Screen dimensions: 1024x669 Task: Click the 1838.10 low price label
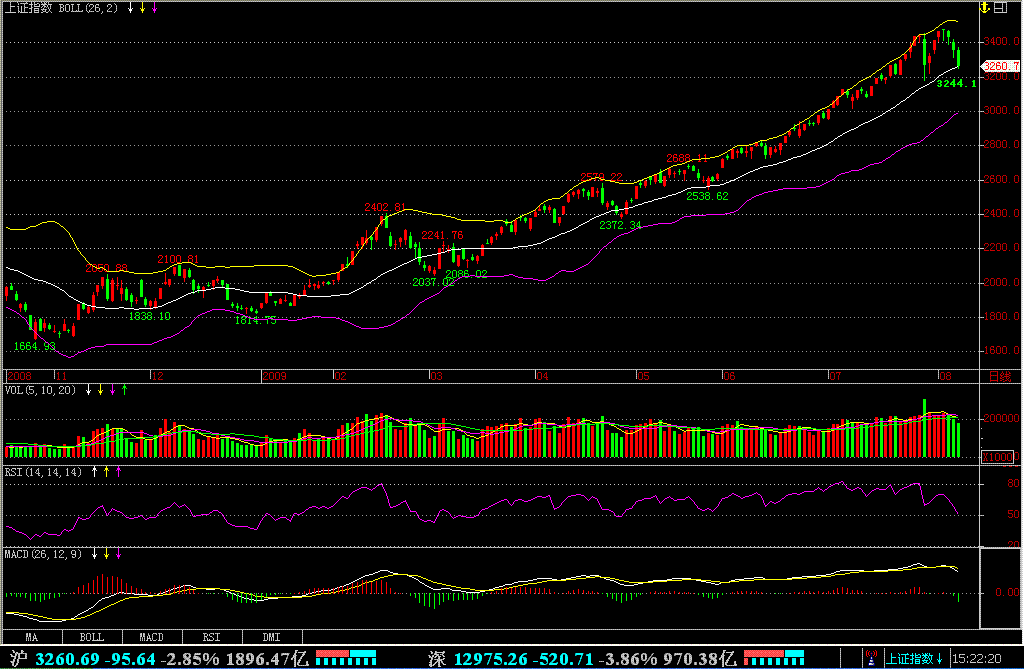pyautogui.click(x=150, y=316)
